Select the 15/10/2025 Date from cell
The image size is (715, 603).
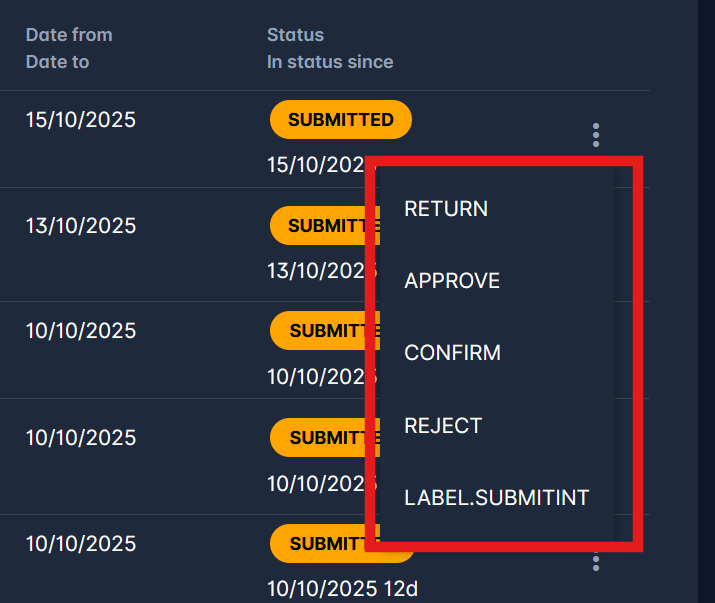(81, 120)
